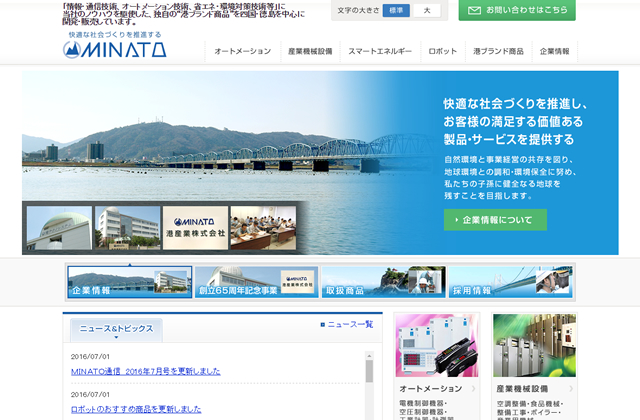Open the スマートエネルギー menu
This screenshot has width=640, height=420.
pyautogui.click(x=380, y=51)
